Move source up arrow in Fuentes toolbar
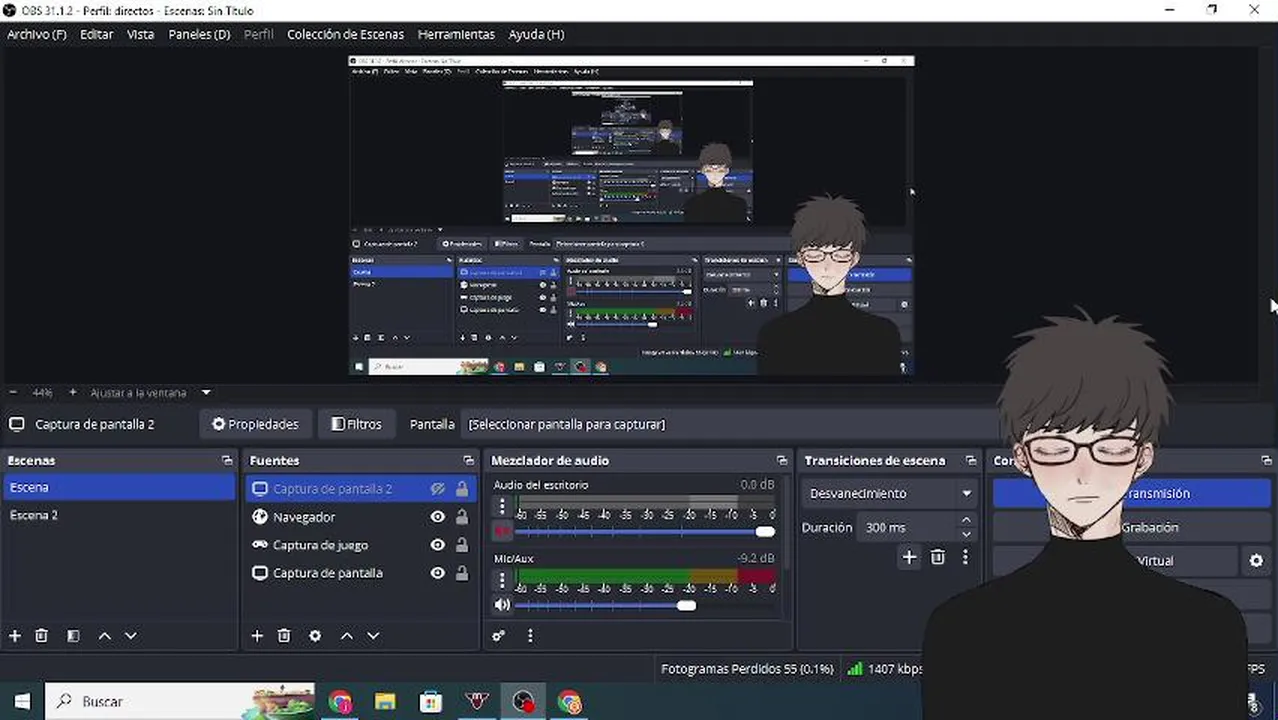This screenshot has height=720, width=1278. tap(347, 636)
